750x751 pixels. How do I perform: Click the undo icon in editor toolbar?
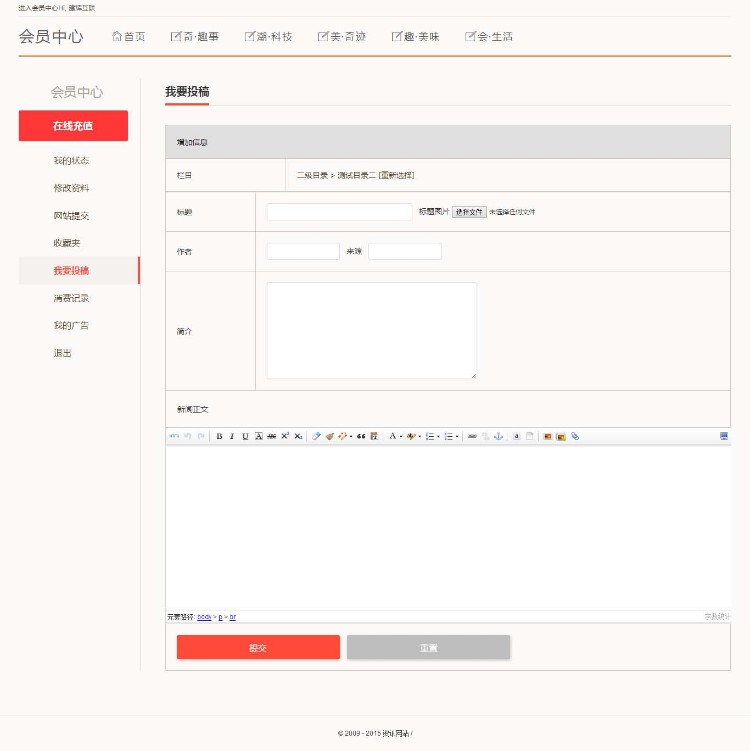click(x=187, y=436)
